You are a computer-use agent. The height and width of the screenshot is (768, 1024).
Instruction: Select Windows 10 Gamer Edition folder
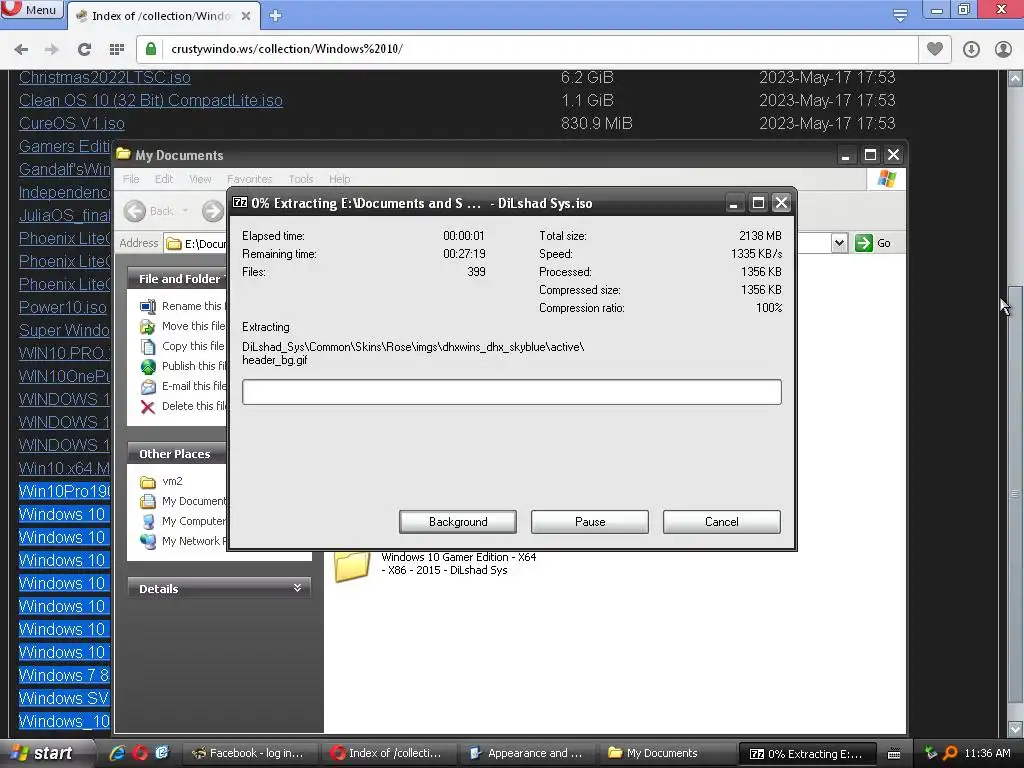(x=435, y=564)
